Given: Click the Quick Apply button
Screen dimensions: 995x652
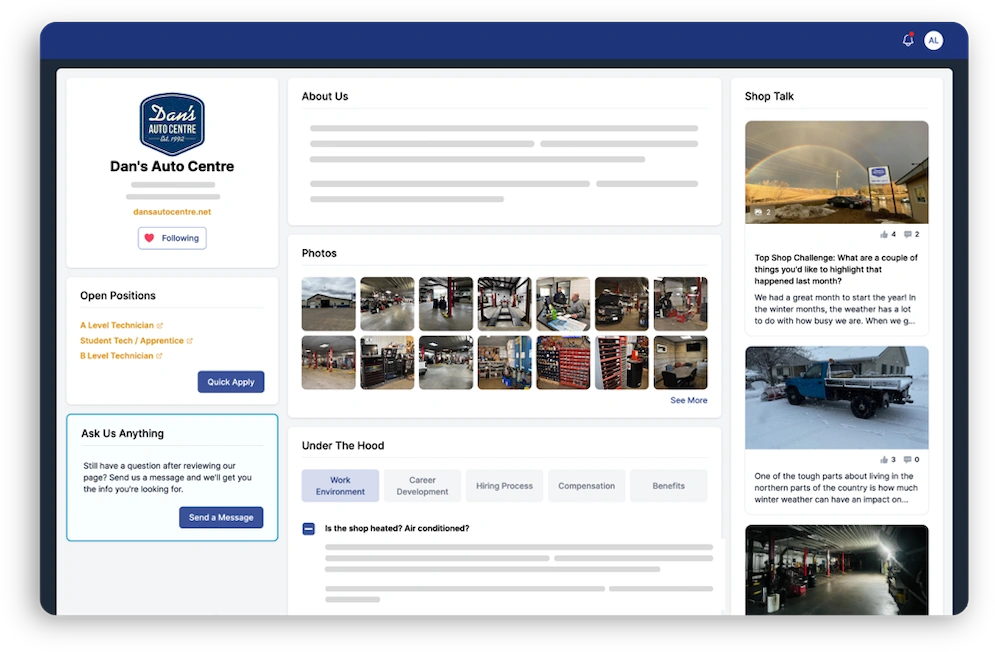Looking at the screenshot, I should pyautogui.click(x=231, y=382).
